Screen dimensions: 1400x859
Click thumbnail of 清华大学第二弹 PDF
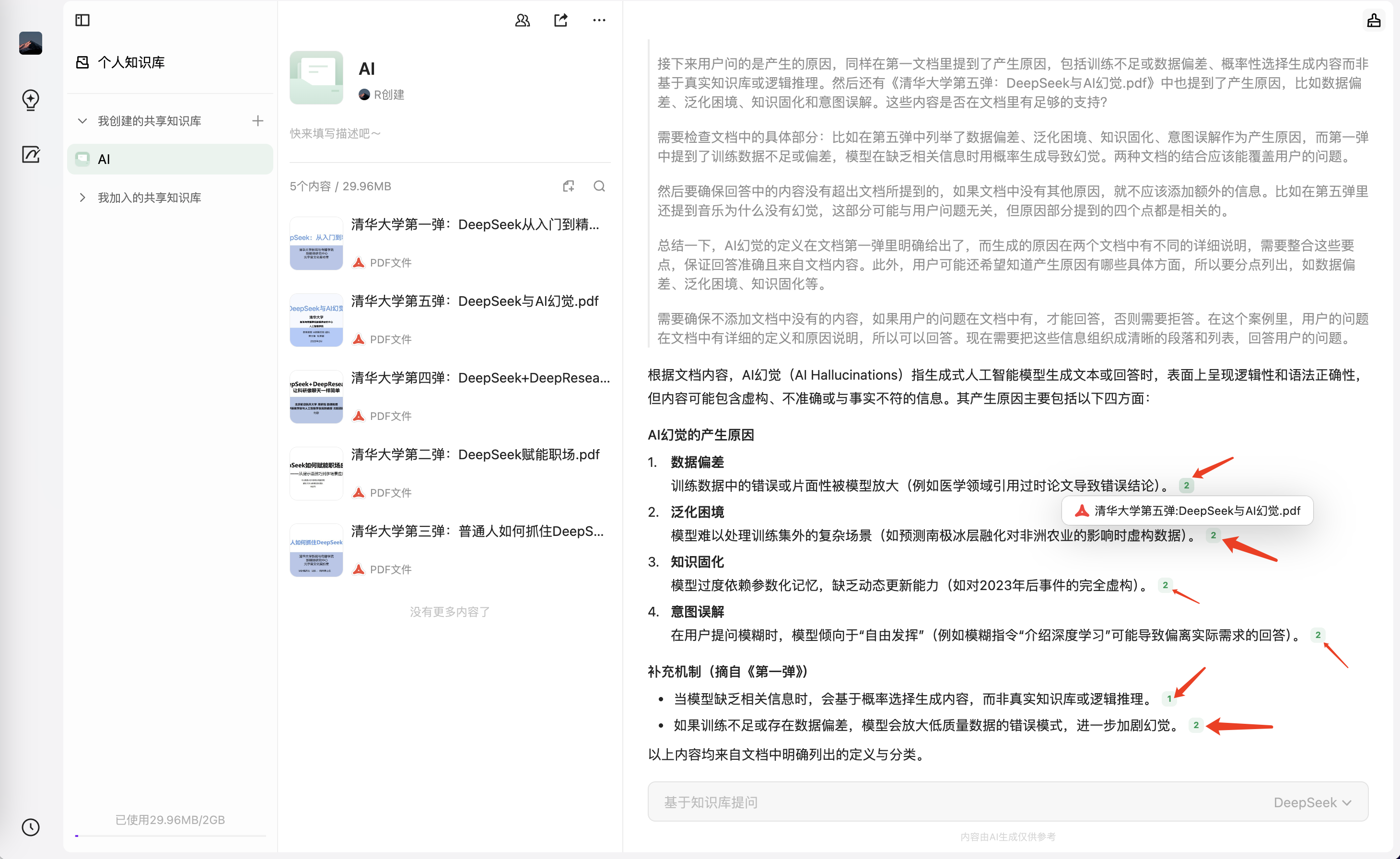point(316,473)
